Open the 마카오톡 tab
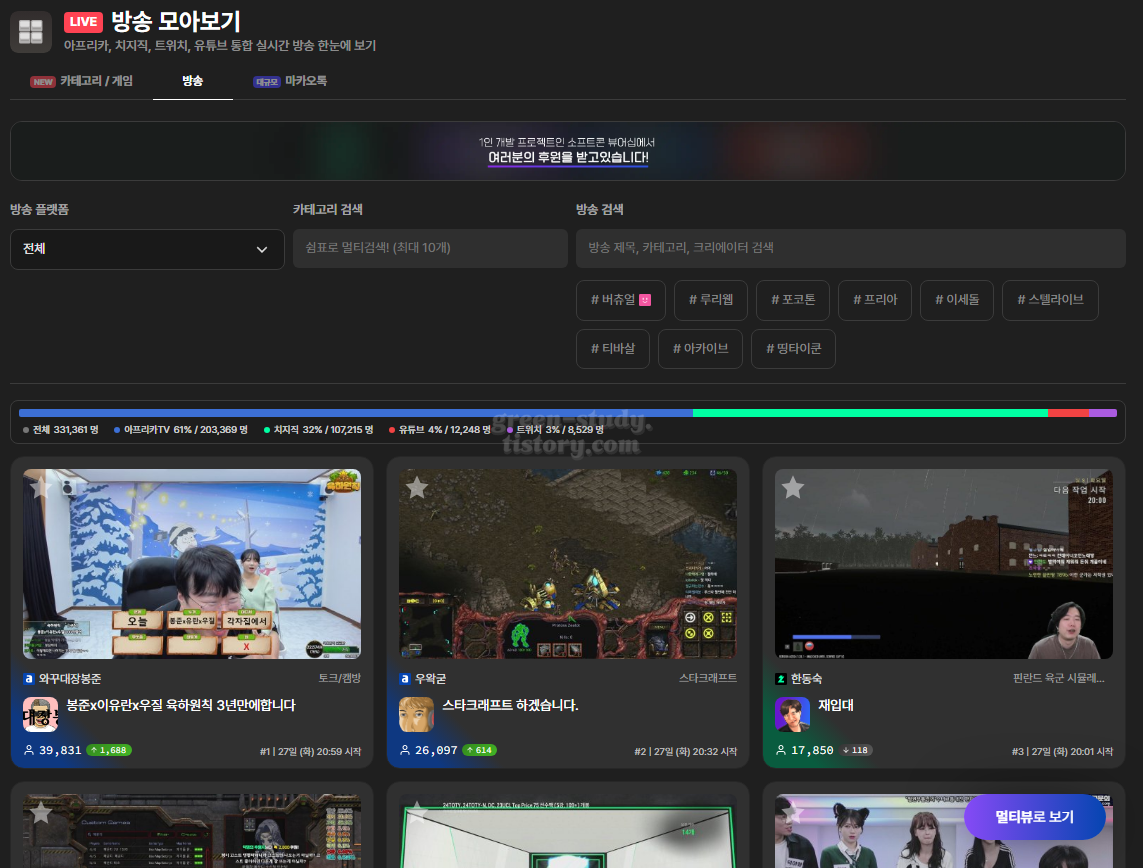1143x868 pixels. pyautogui.click(x=290, y=81)
